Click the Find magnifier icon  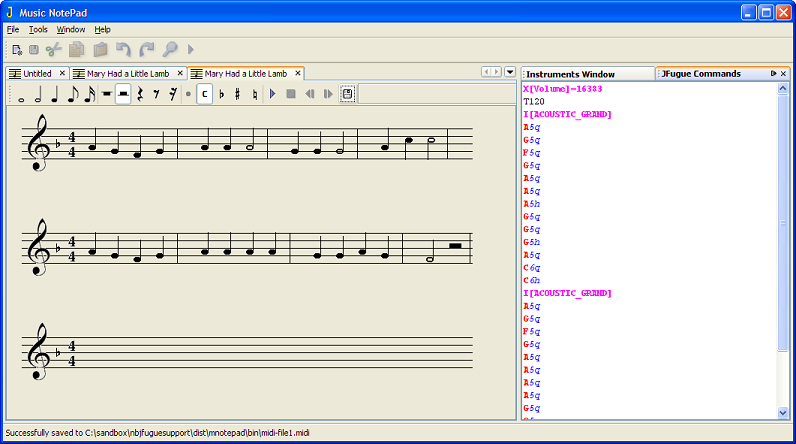click(170, 50)
